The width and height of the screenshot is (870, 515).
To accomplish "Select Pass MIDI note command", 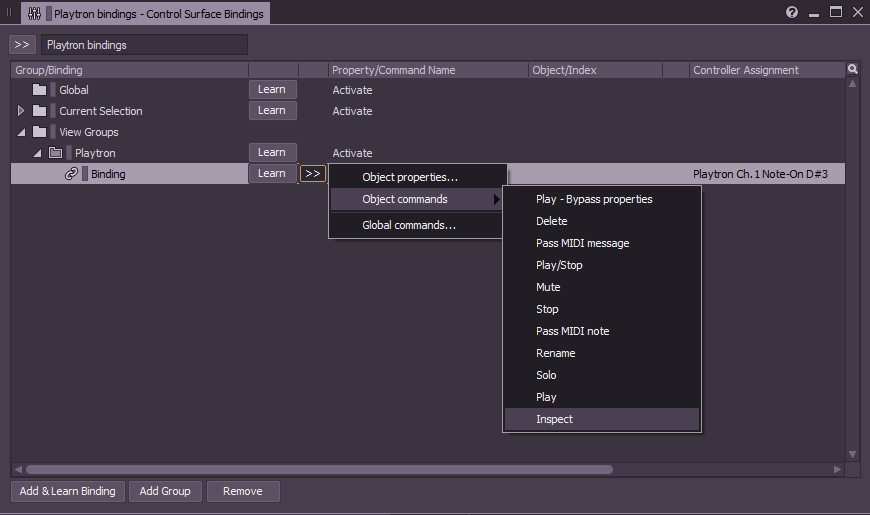I will (602, 331).
